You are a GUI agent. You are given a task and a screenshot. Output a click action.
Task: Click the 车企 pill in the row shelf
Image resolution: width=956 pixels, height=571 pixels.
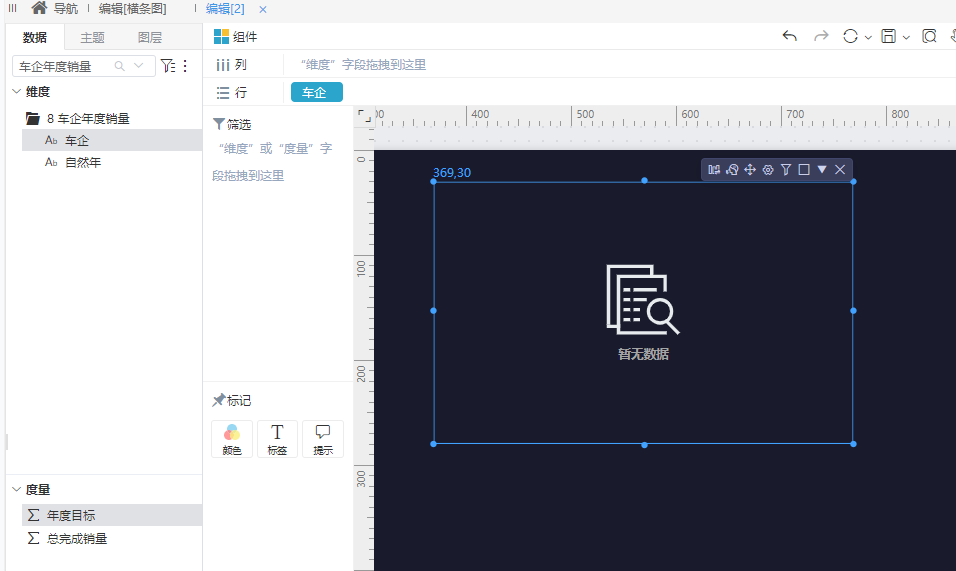point(316,92)
